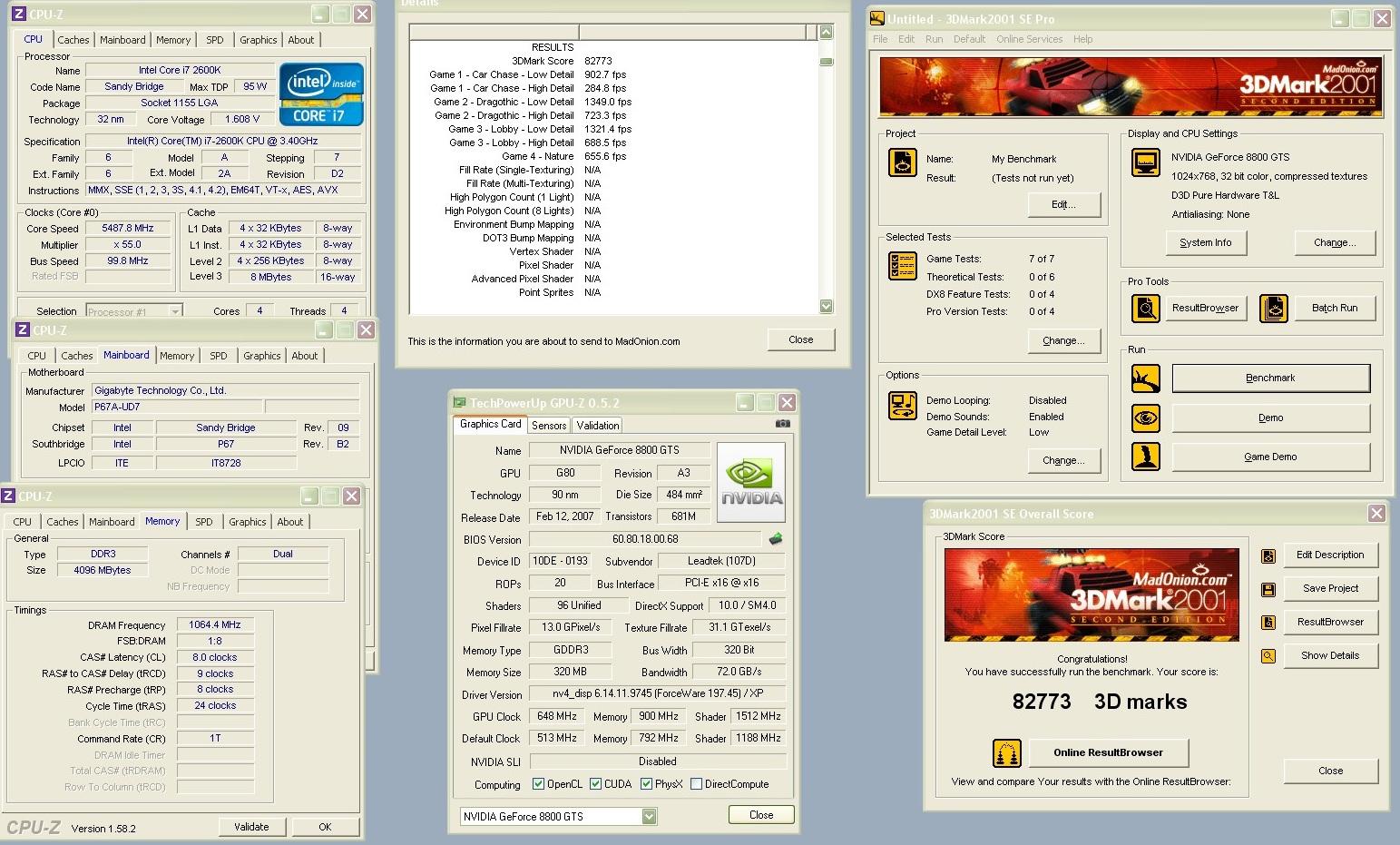
Task: Enable the DirectCompute checkbox in GPU-Z
Action: click(x=696, y=784)
